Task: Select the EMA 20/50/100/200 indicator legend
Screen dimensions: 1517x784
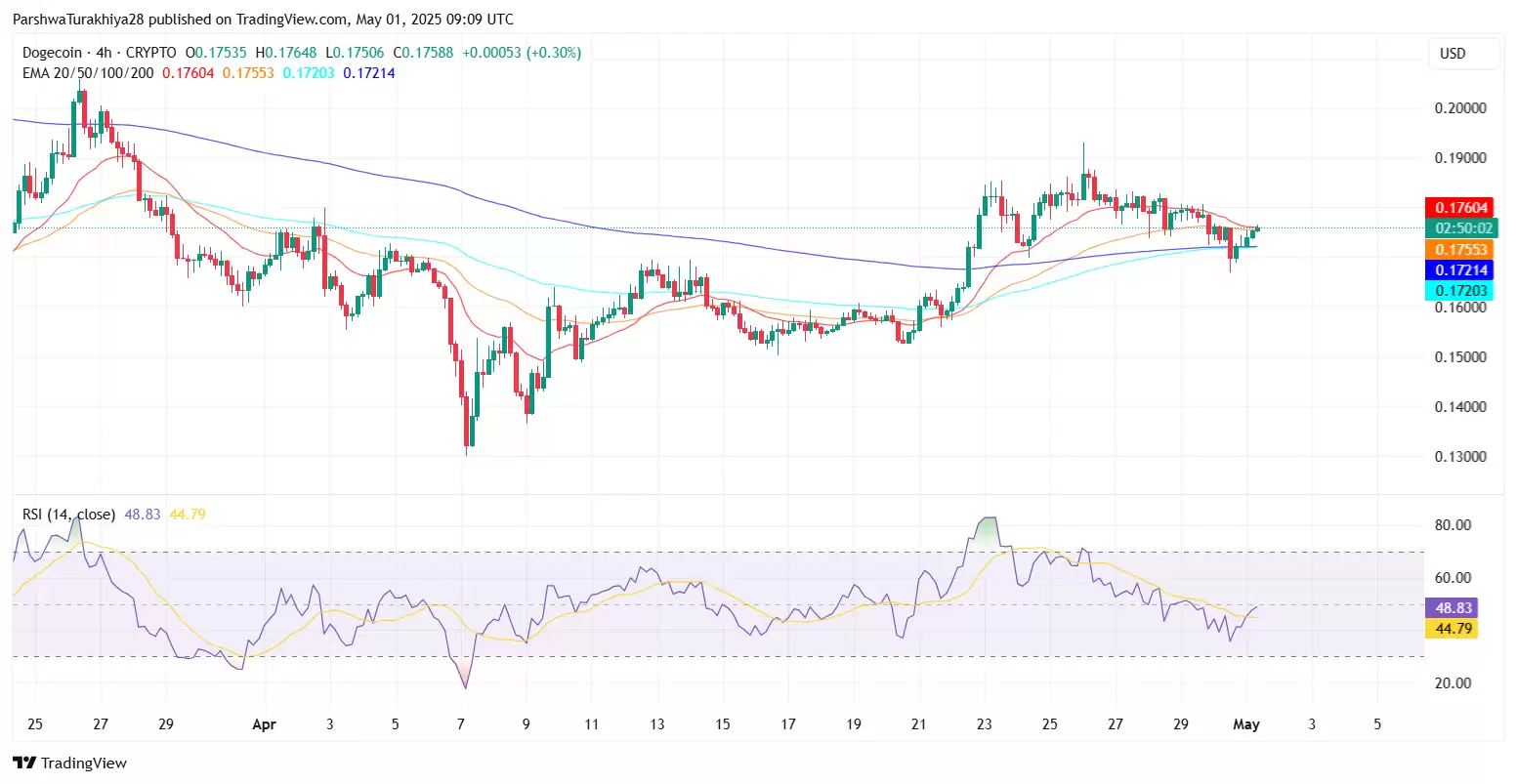Action: [x=88, y=73]
